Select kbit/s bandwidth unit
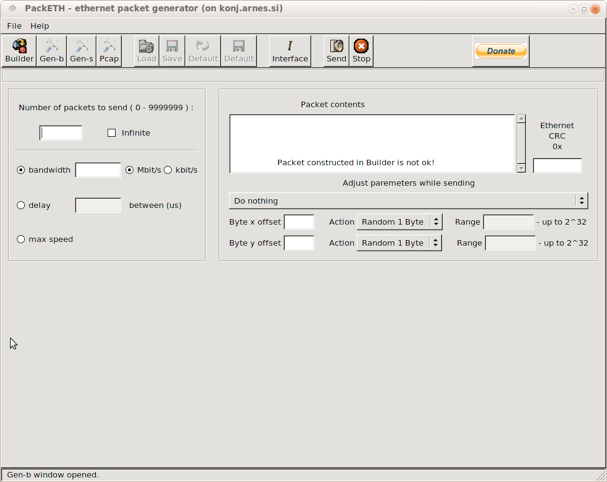Viewport: 607px width, 482px height. (x=168, y=170)
